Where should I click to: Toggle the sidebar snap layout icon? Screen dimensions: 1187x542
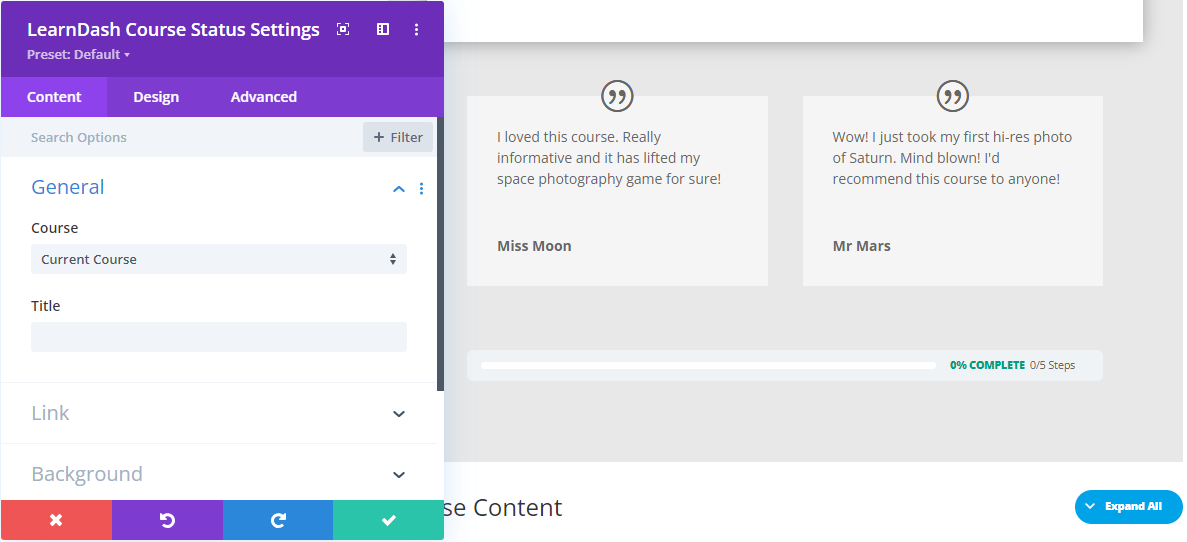(x=383, y=29)
